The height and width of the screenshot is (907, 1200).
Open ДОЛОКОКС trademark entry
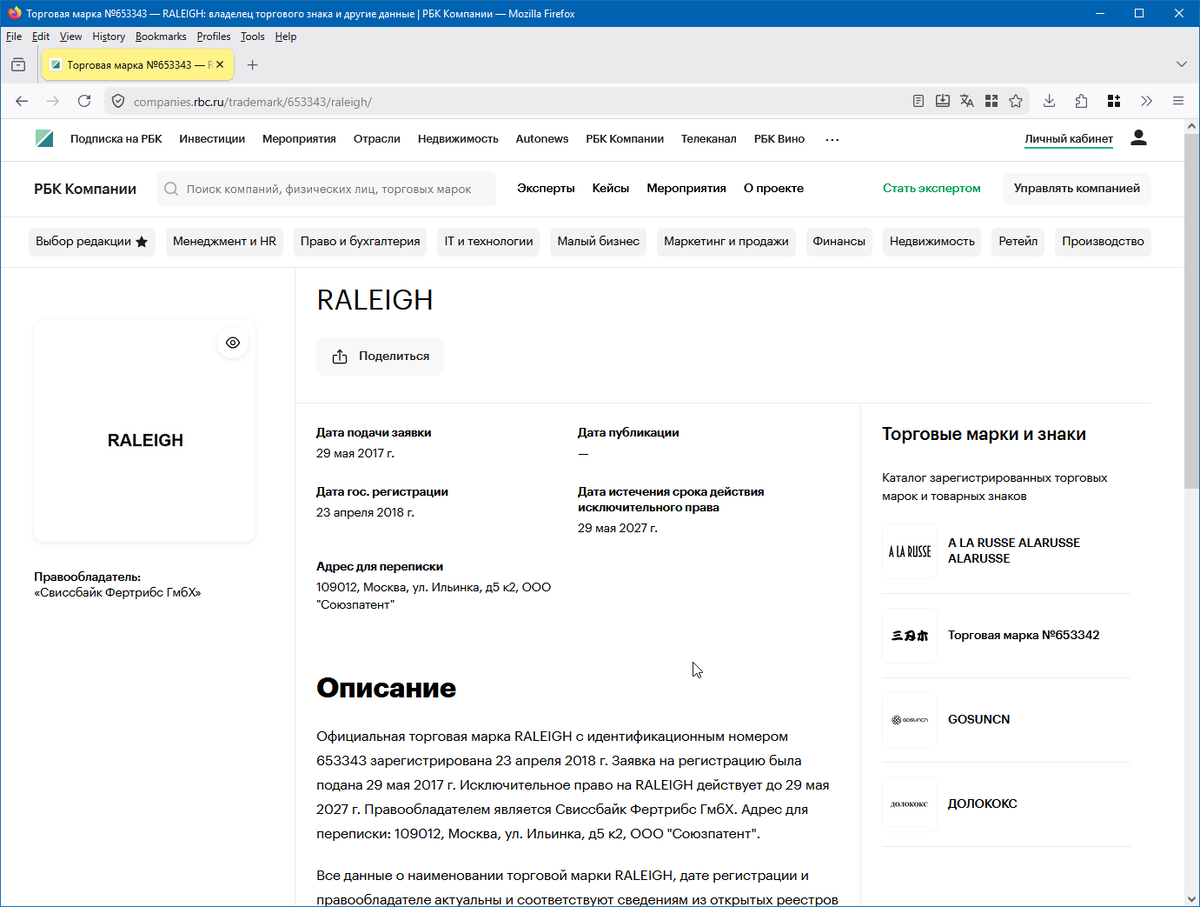(983, 804)
